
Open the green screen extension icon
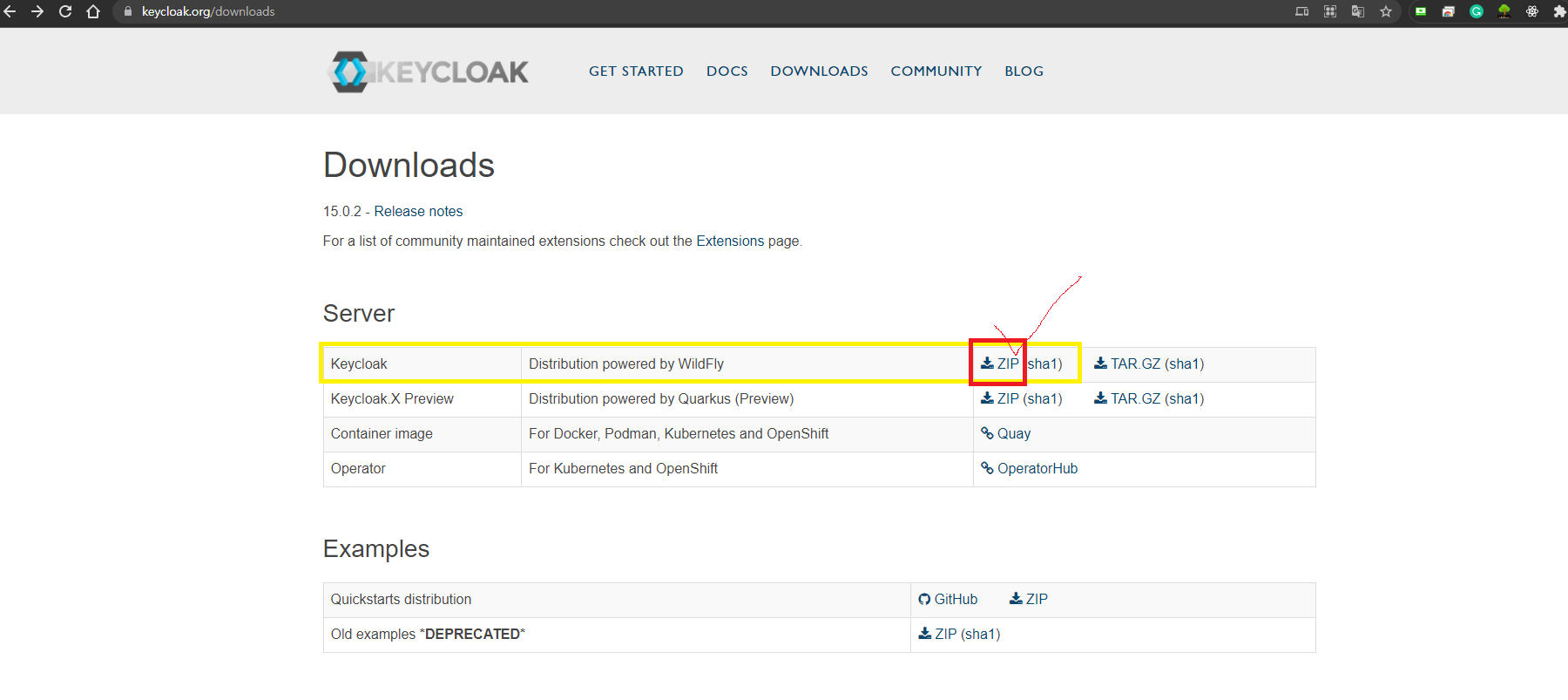pyautogui.click(x=1421, y=11)
